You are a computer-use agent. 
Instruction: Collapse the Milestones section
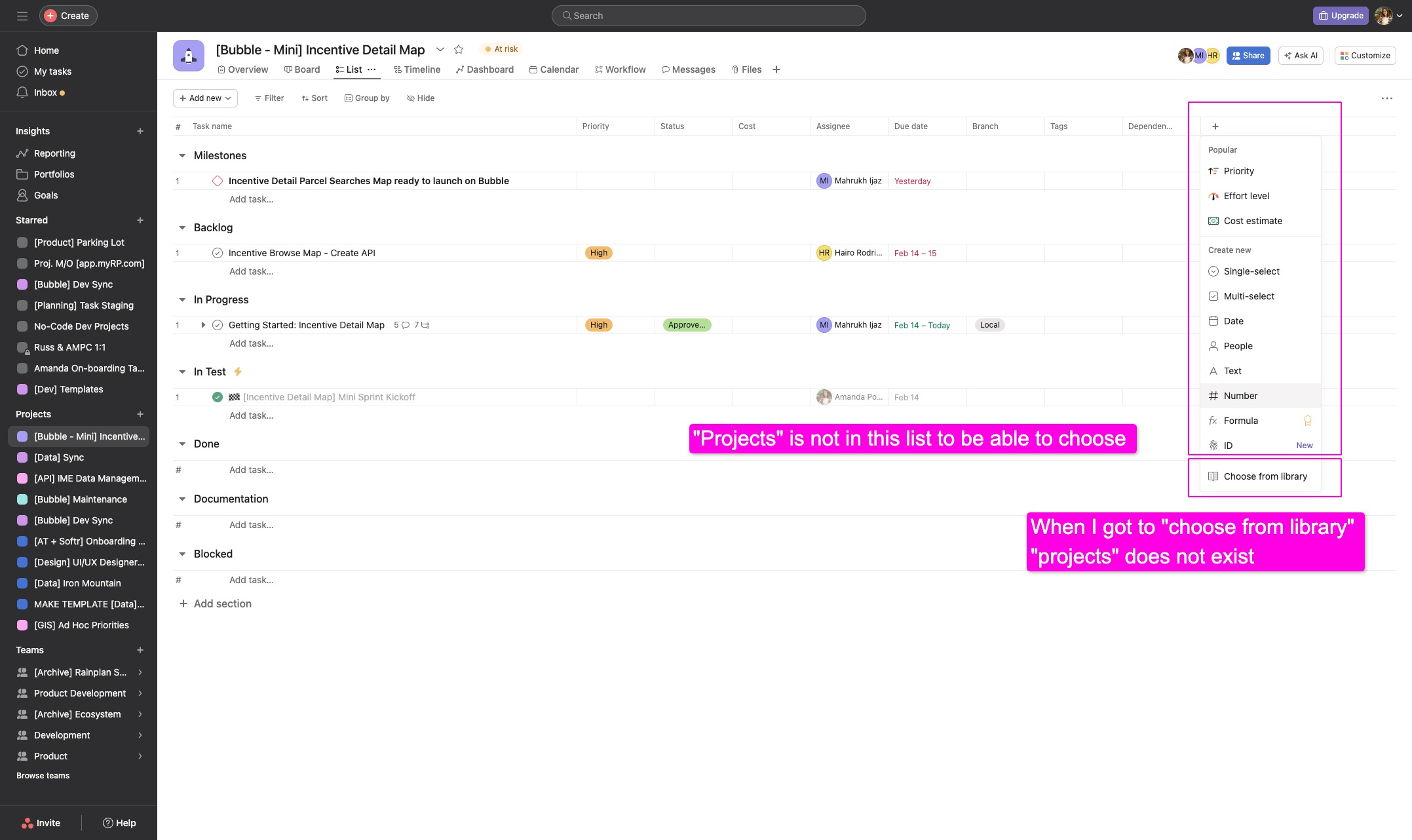[x=182, y=156]
